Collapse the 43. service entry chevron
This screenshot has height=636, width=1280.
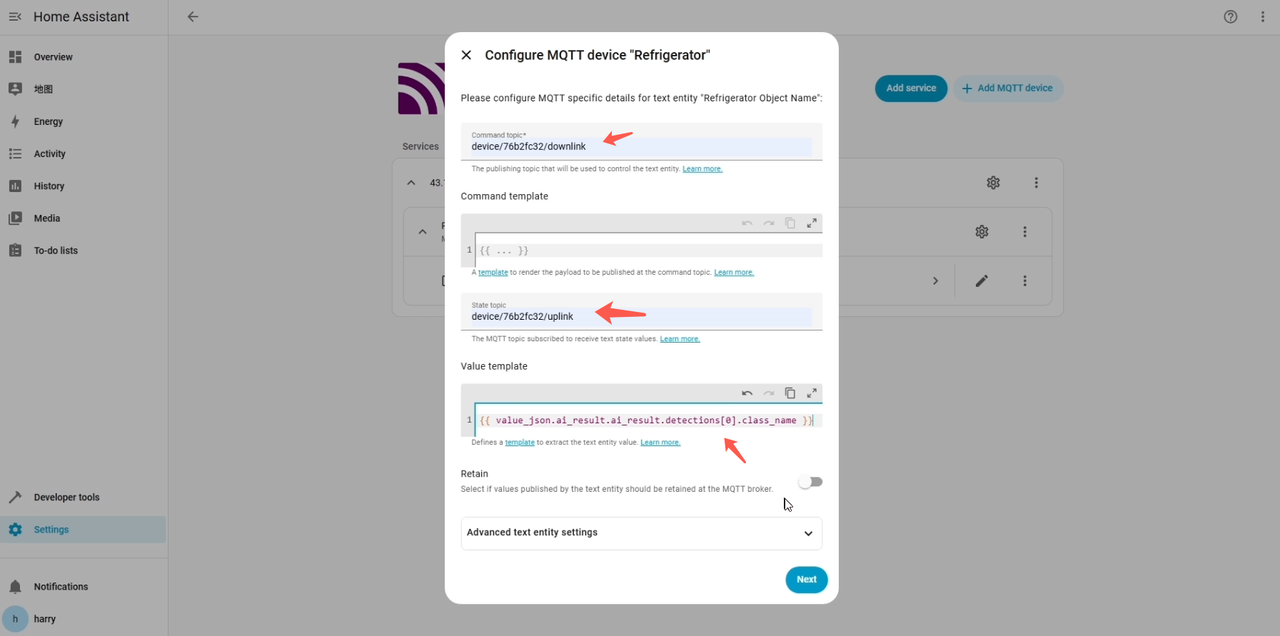(x=411, y=183)
